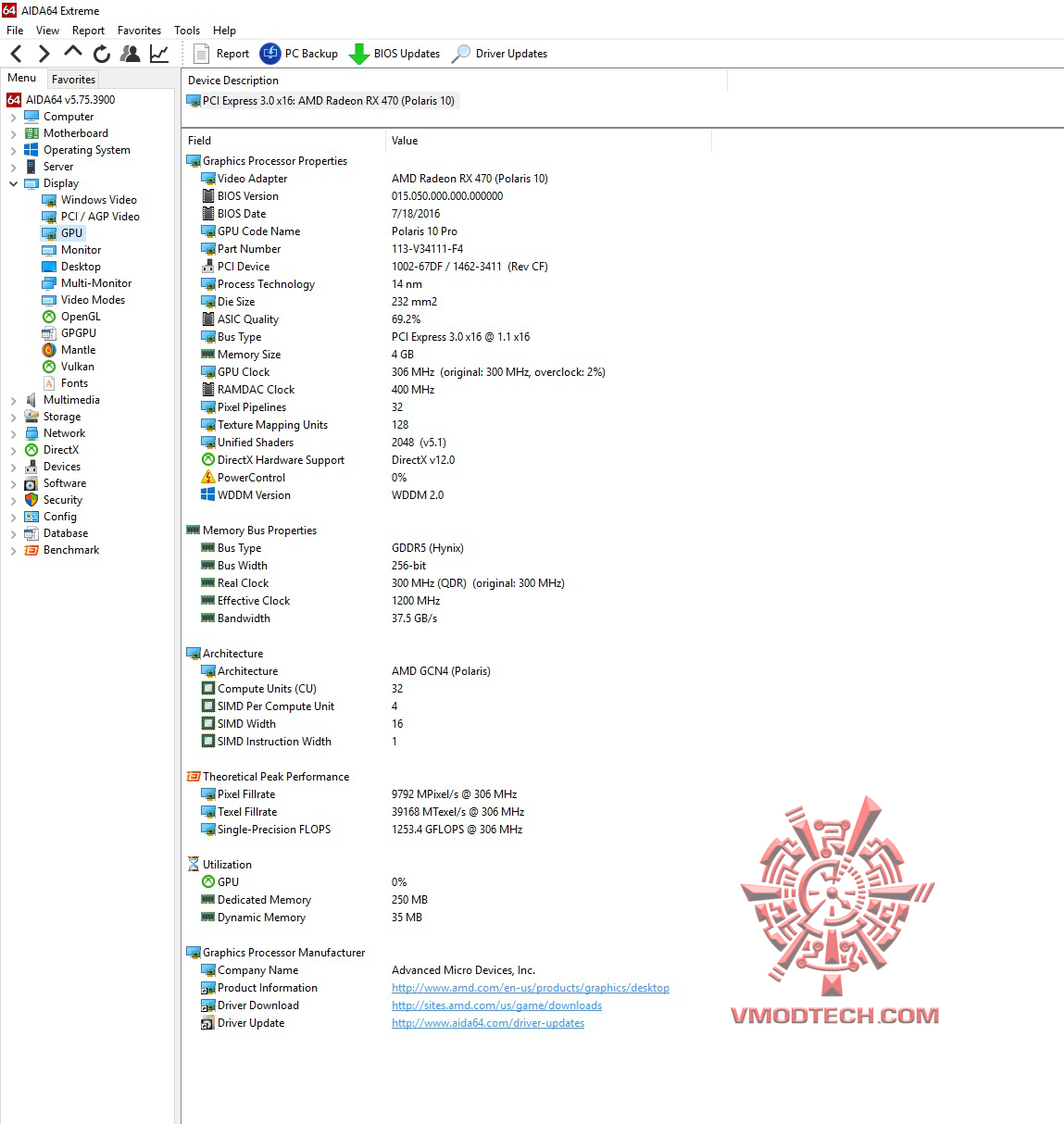Click the DirectX icon in the tree
Image resolution: width=1064 pixels, height=1124 pixels.
(31, 450)
